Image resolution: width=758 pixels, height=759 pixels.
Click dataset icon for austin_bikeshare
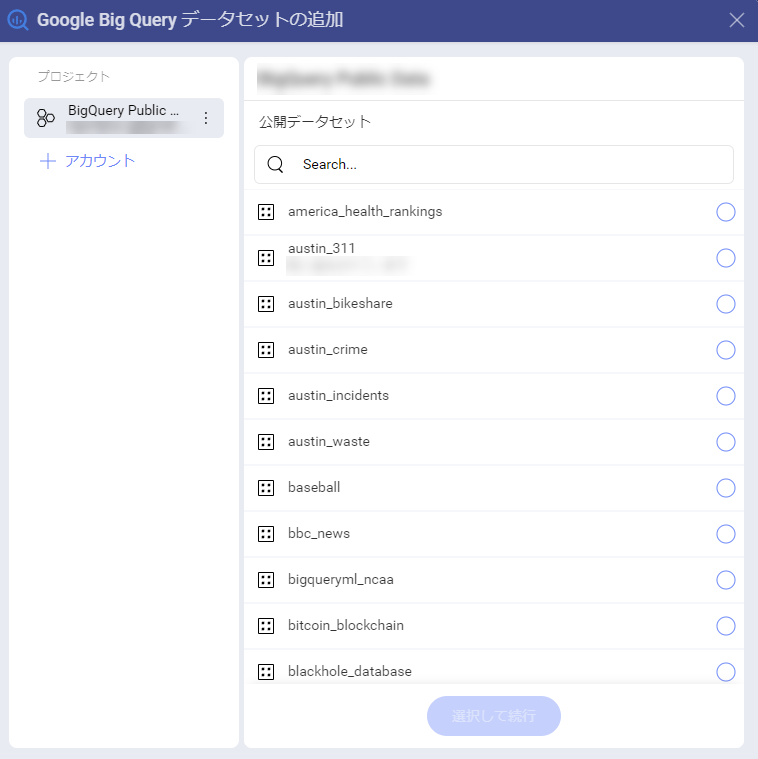(266, 304)
